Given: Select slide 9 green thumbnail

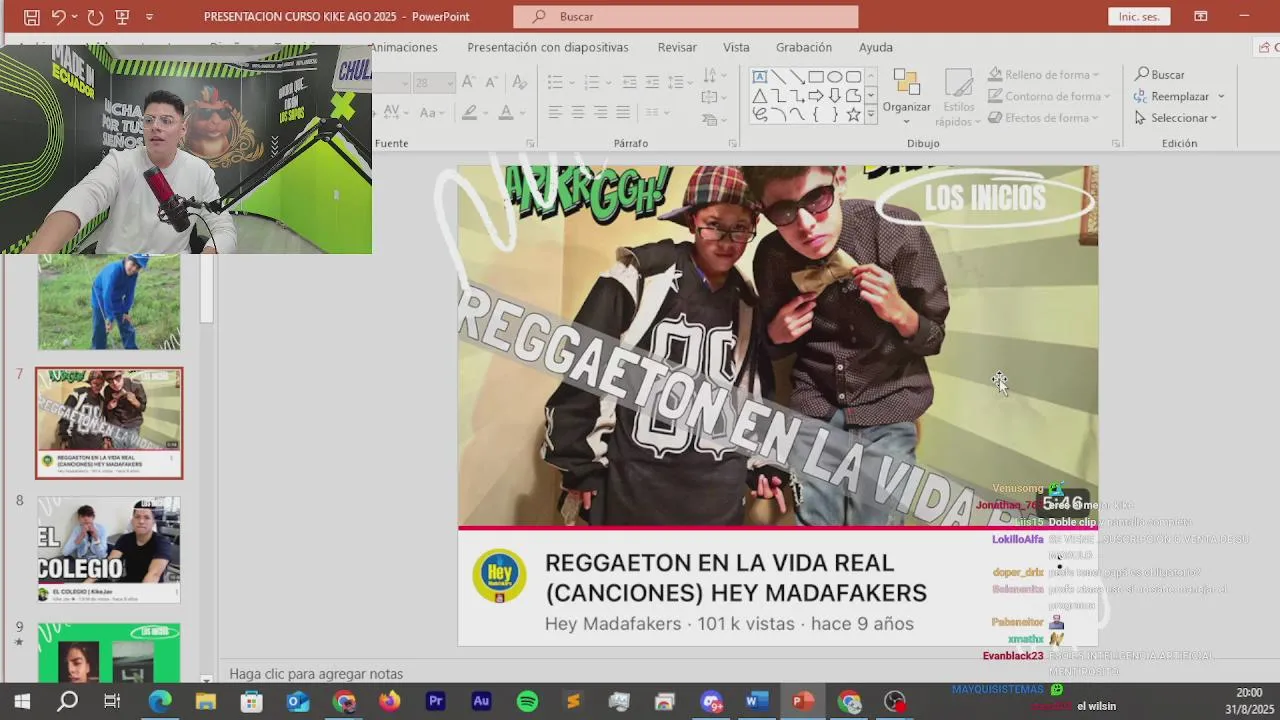Looking at the screenshot, I should tap(109, 652).
